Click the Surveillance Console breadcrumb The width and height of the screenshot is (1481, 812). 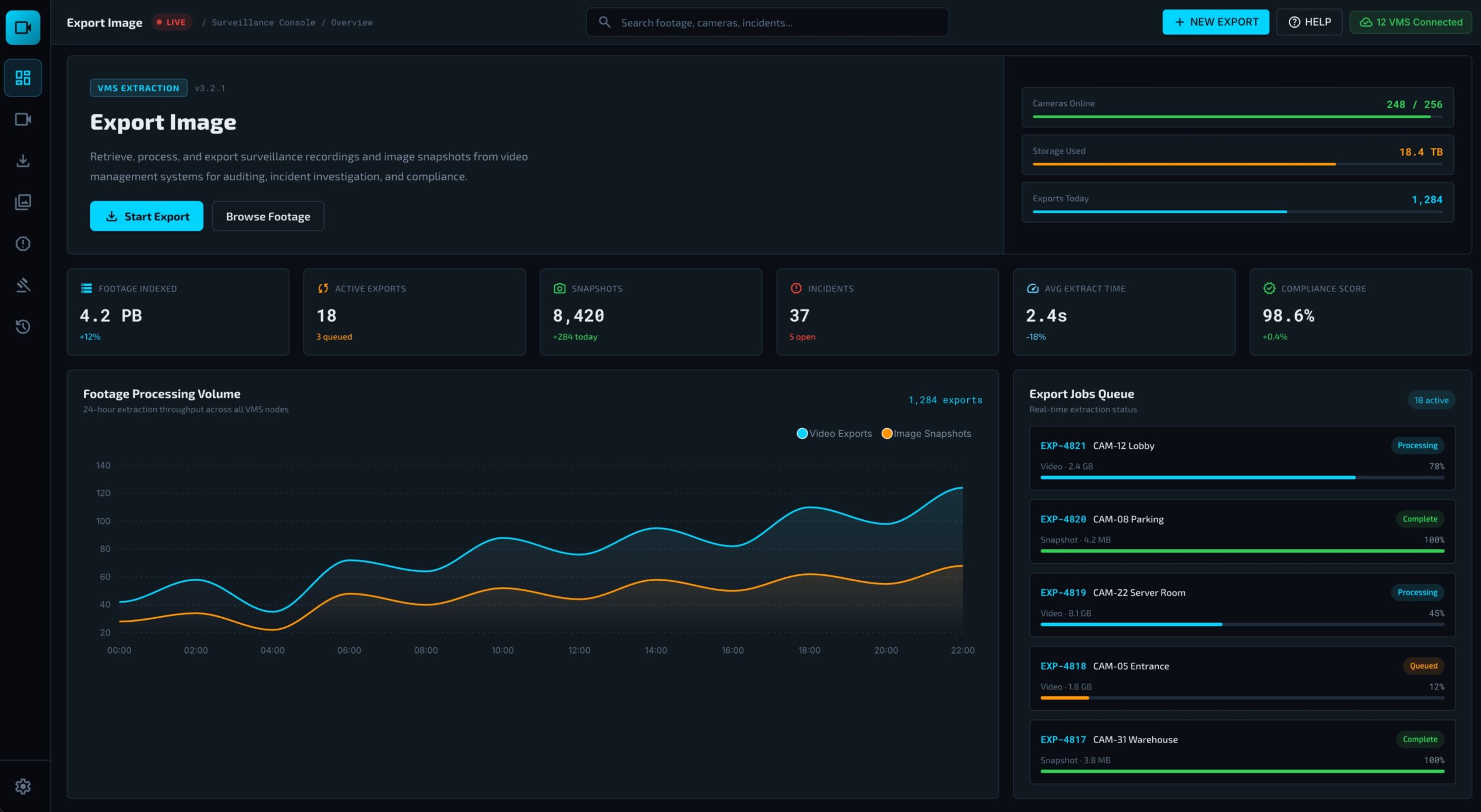[263, 23]
